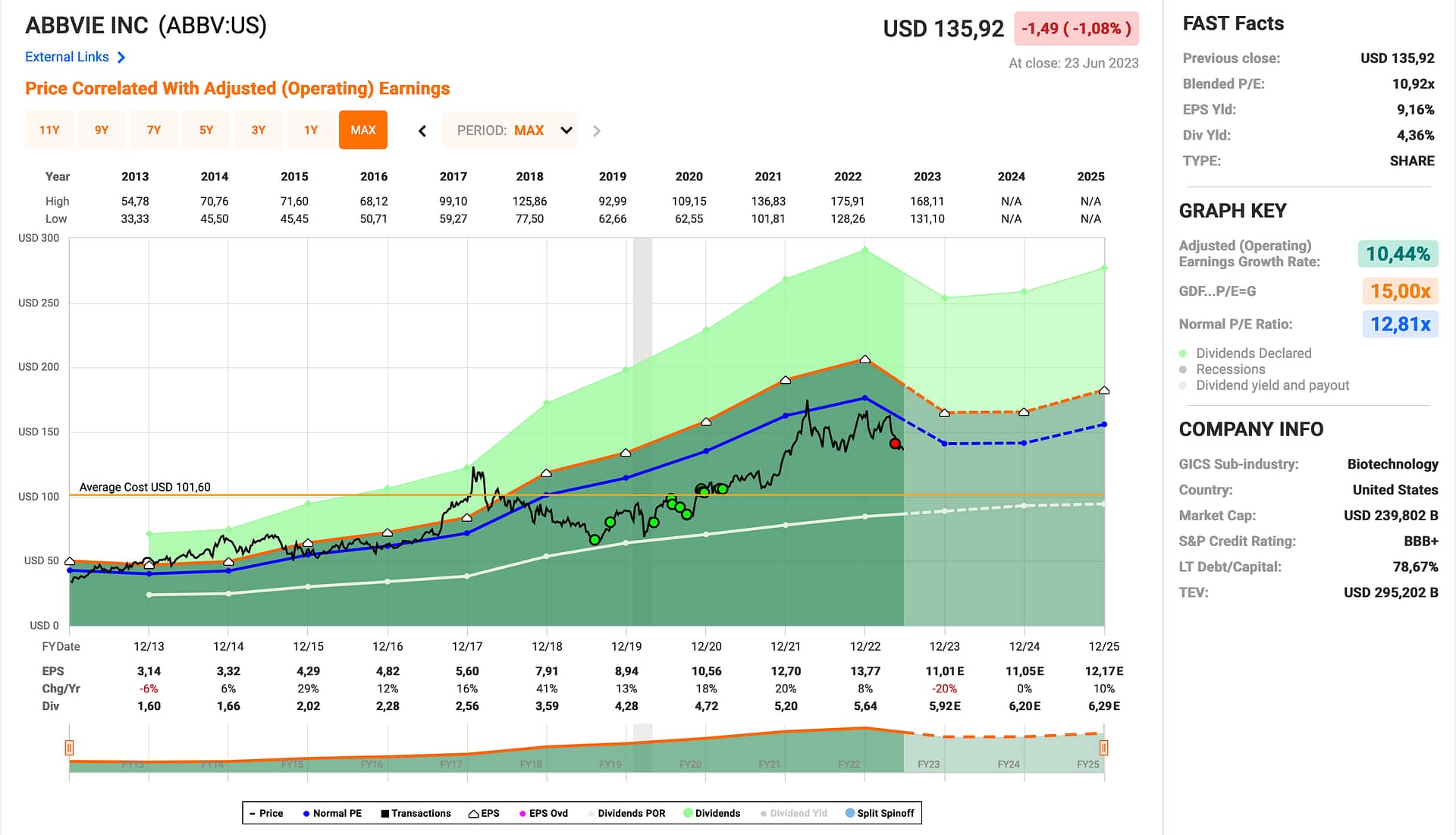Screen dimensions: 1456x835
Task: Click the S&P Credit Rating BBB+
Action: coord(1421,541)
